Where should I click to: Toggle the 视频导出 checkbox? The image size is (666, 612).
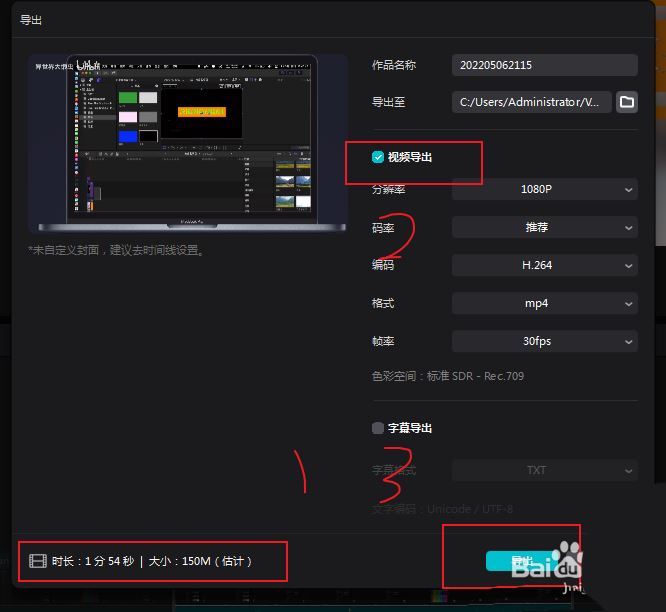tap(377, 157)
